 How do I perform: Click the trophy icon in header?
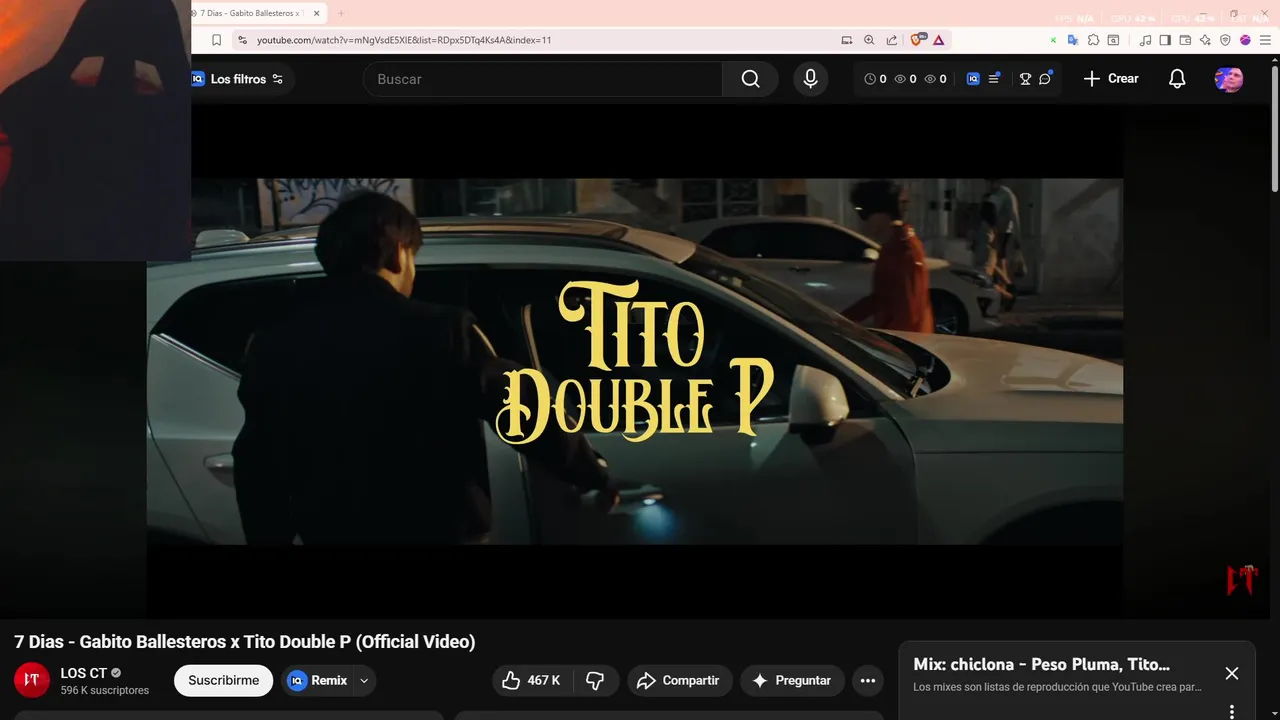[1025, 79]
